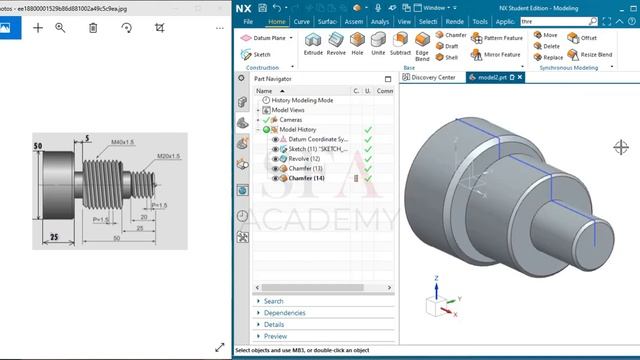
Task: Select the Edge Blend tool
Action: (x=422, y=47)
